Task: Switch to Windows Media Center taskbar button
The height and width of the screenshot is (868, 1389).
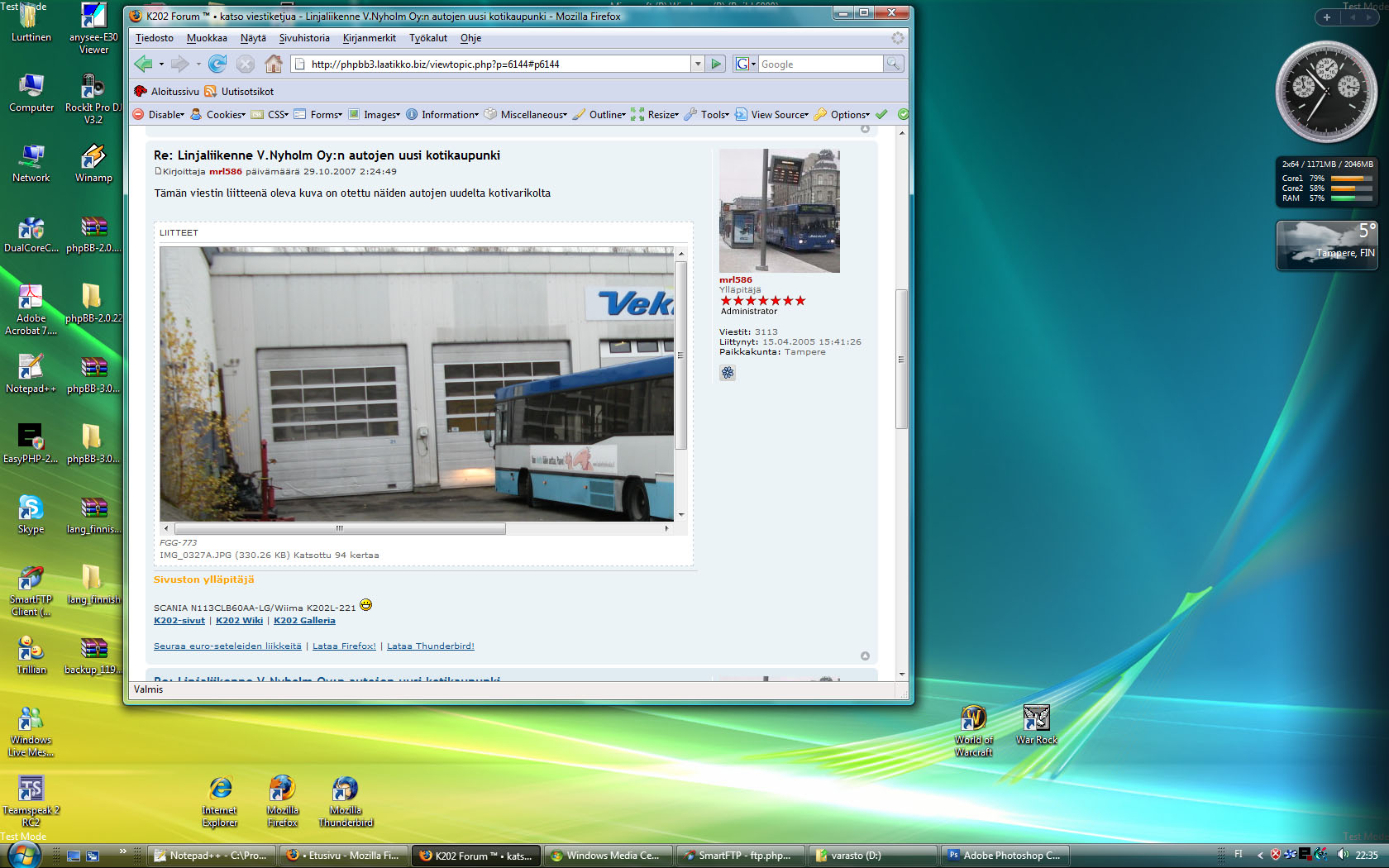Action: tap(607, 856)
